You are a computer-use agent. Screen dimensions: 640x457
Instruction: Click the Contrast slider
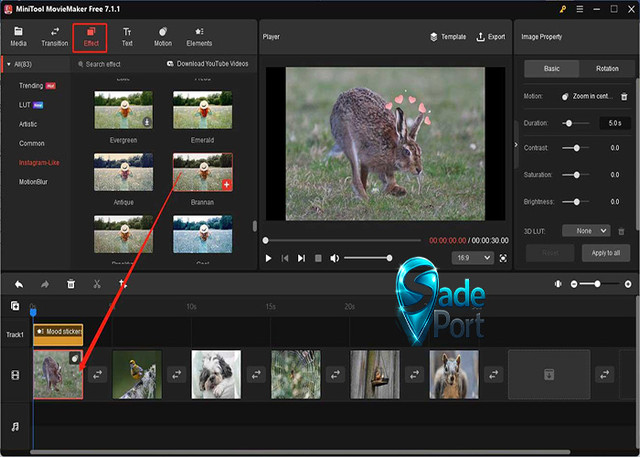[x=576, y=148]
